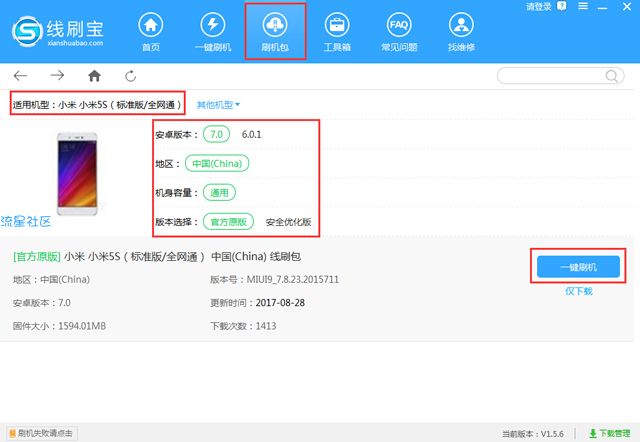
Task: Expand the 其他机型 dropdown
Action: pyautogui.click(x=218, y=105)
